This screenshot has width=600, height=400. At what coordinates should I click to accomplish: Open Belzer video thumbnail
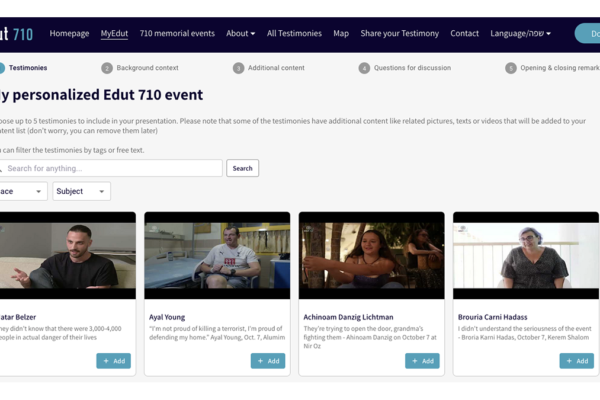click(x=68, y=255)
